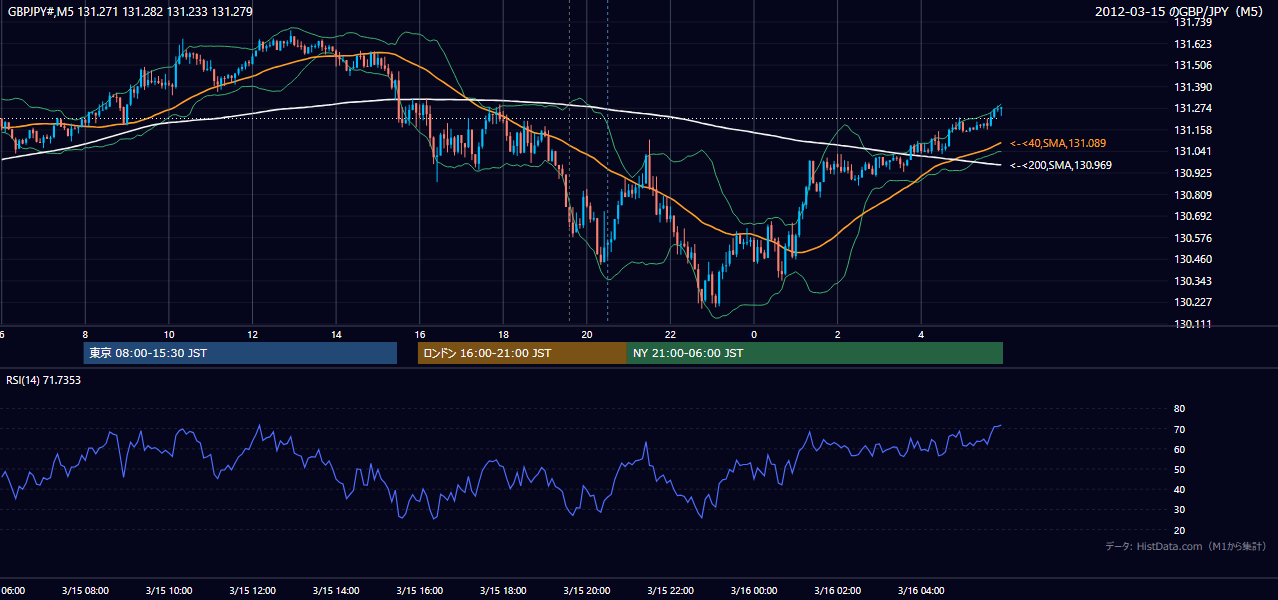Click the 3/16 00:00 time label
The height and width of the screenshot is (600, 1278).
click(753, 591)
